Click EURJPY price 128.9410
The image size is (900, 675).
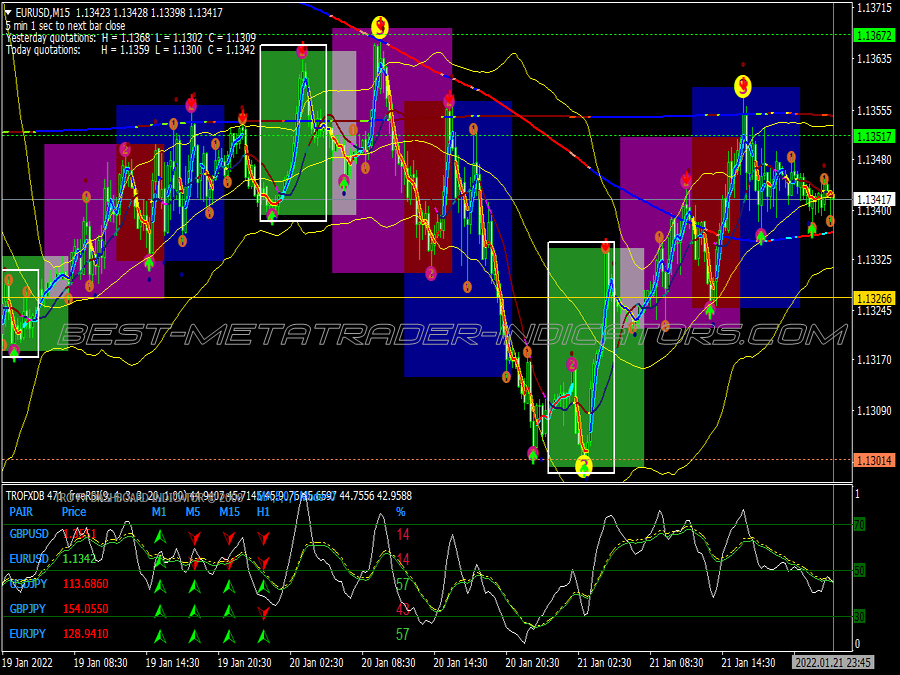pos(86,634)
